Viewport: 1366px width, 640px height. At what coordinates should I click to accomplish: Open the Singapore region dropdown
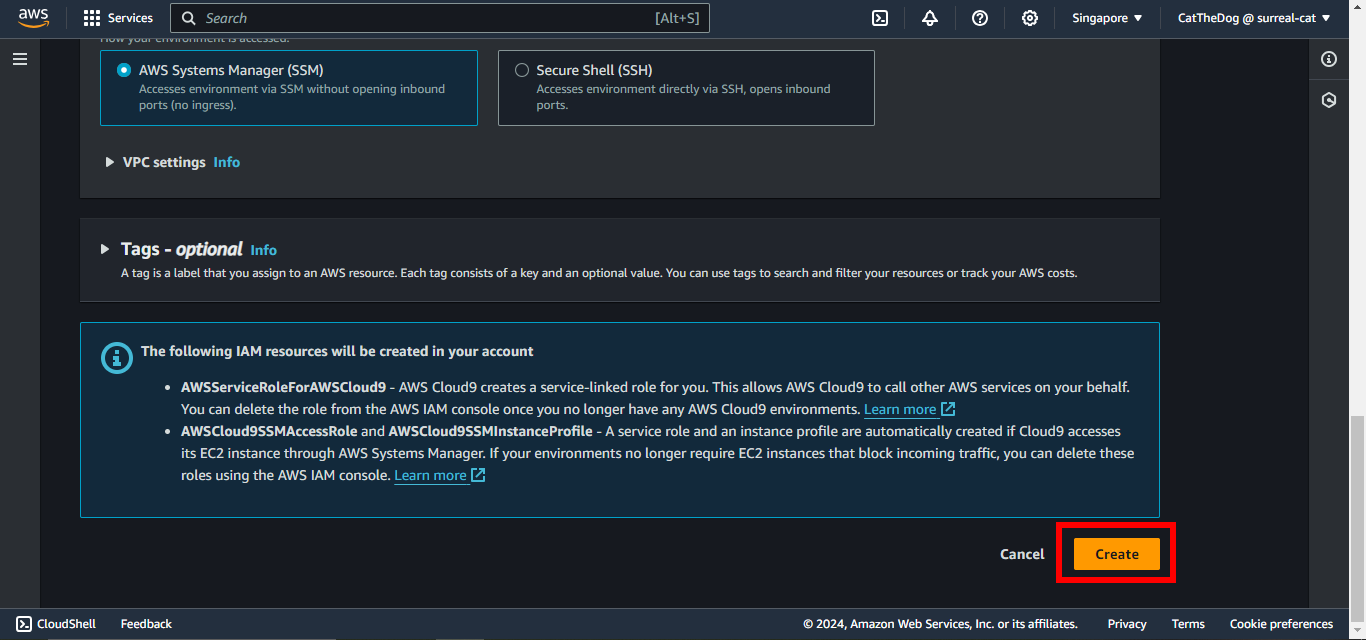click(1107, 18)
